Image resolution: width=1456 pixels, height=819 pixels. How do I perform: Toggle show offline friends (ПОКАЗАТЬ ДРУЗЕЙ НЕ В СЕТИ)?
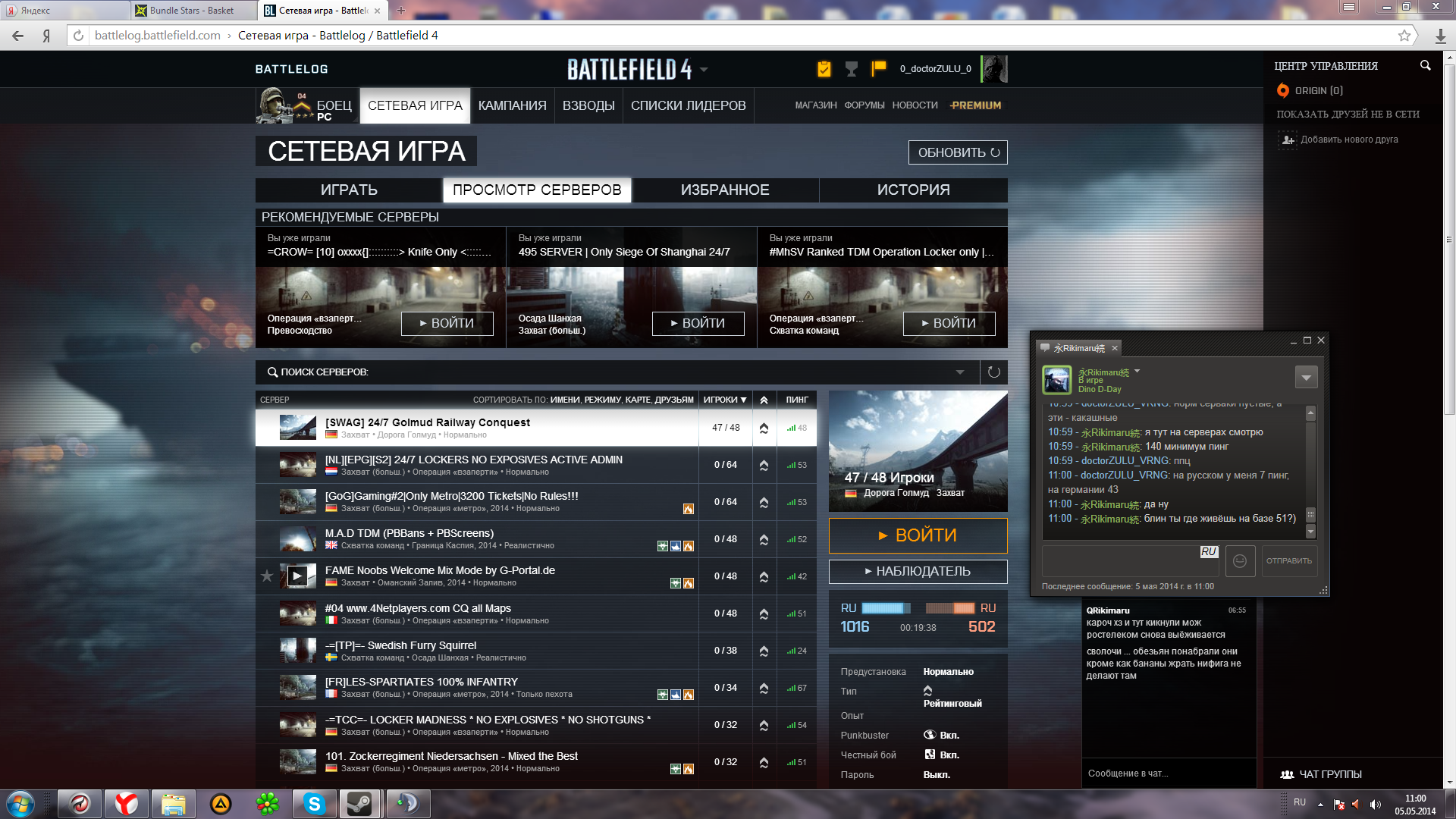pyautogui.click(x=1348, y=115)
